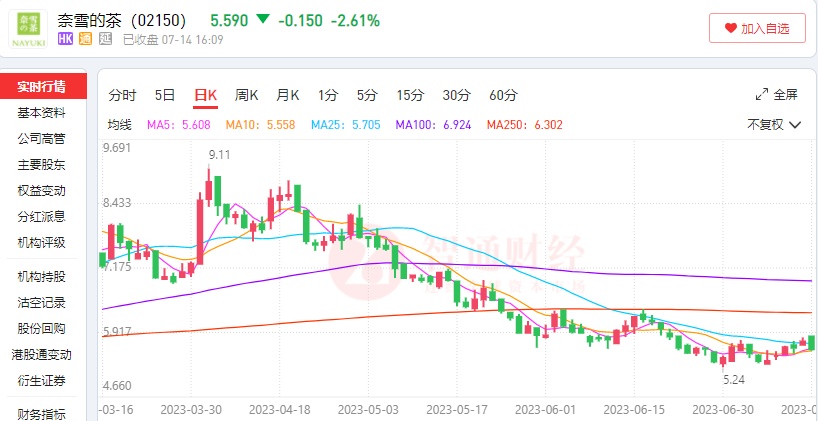Click the orange 通 Stock Connect badge
Image resolution: width=818 pixels, height=421 pixels.
(86, 39)
